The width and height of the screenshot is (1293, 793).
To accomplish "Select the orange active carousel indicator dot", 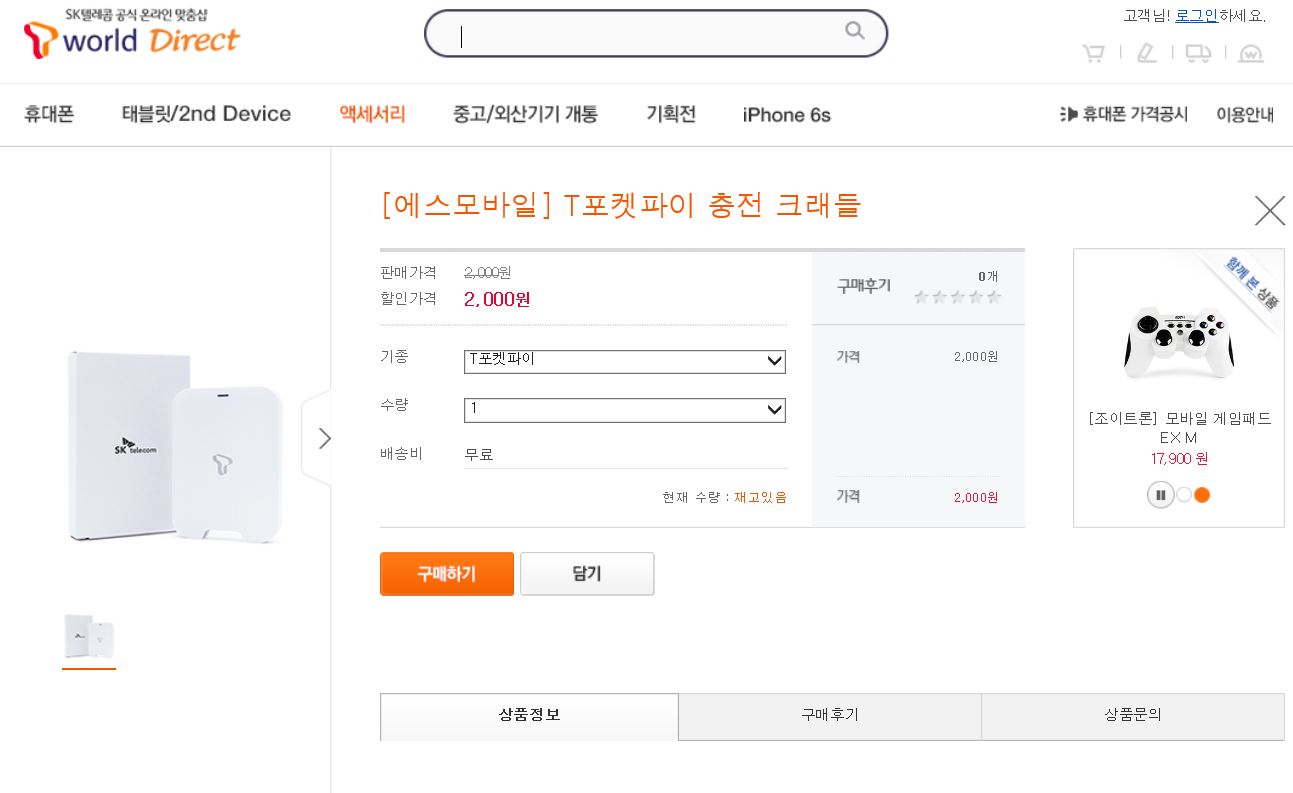I will pos(1202,495).
